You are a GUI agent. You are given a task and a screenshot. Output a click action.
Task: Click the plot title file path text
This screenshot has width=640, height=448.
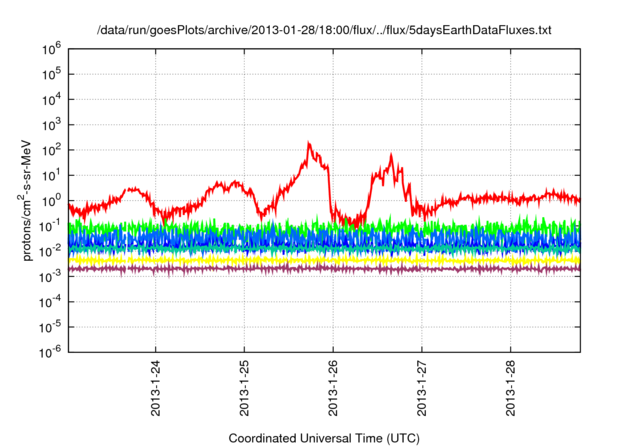pyautogui.click(x=324, y=30)
